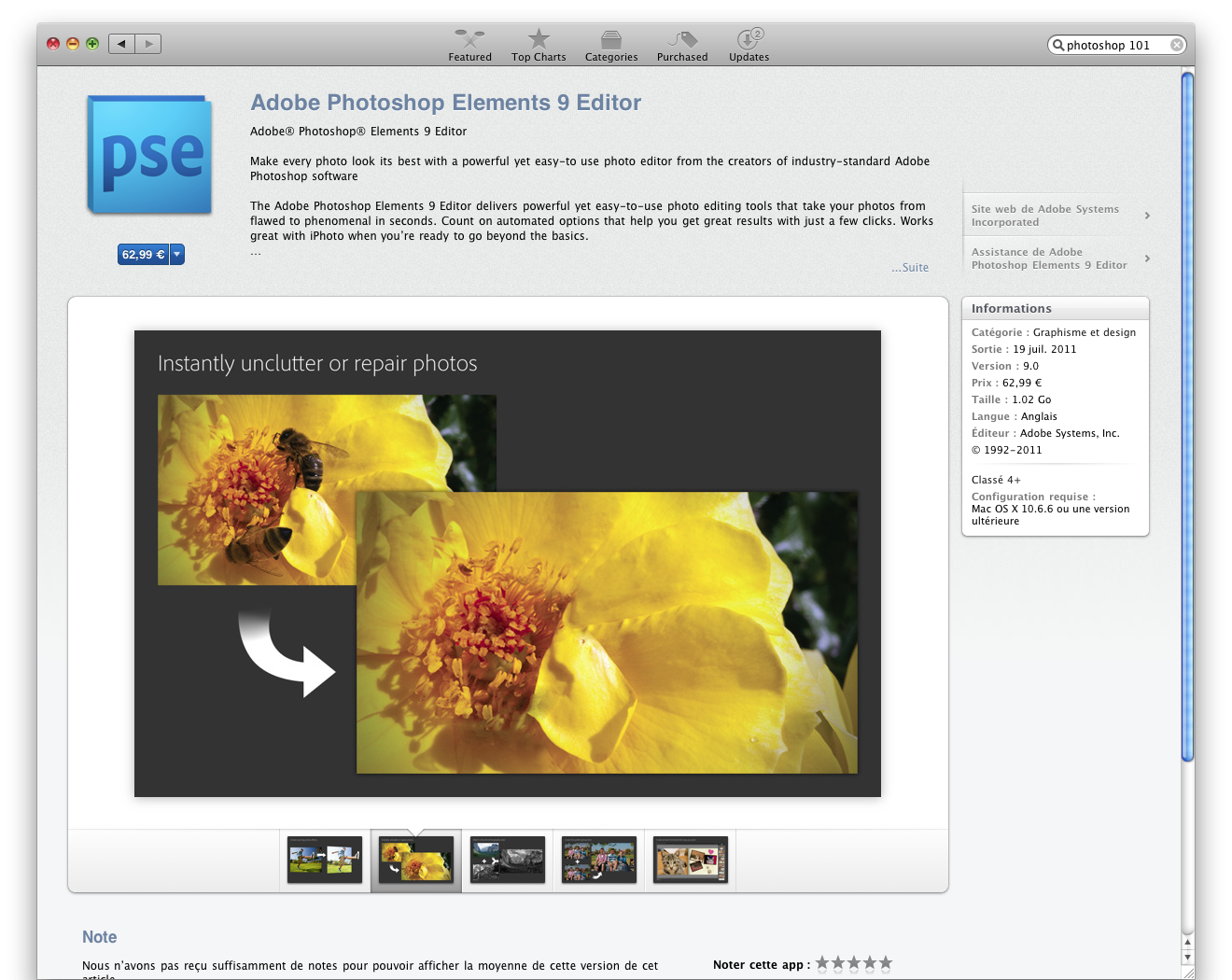Go back with the left arrow button
Viewport: 1232px width, 980px height.
point(121,44)
